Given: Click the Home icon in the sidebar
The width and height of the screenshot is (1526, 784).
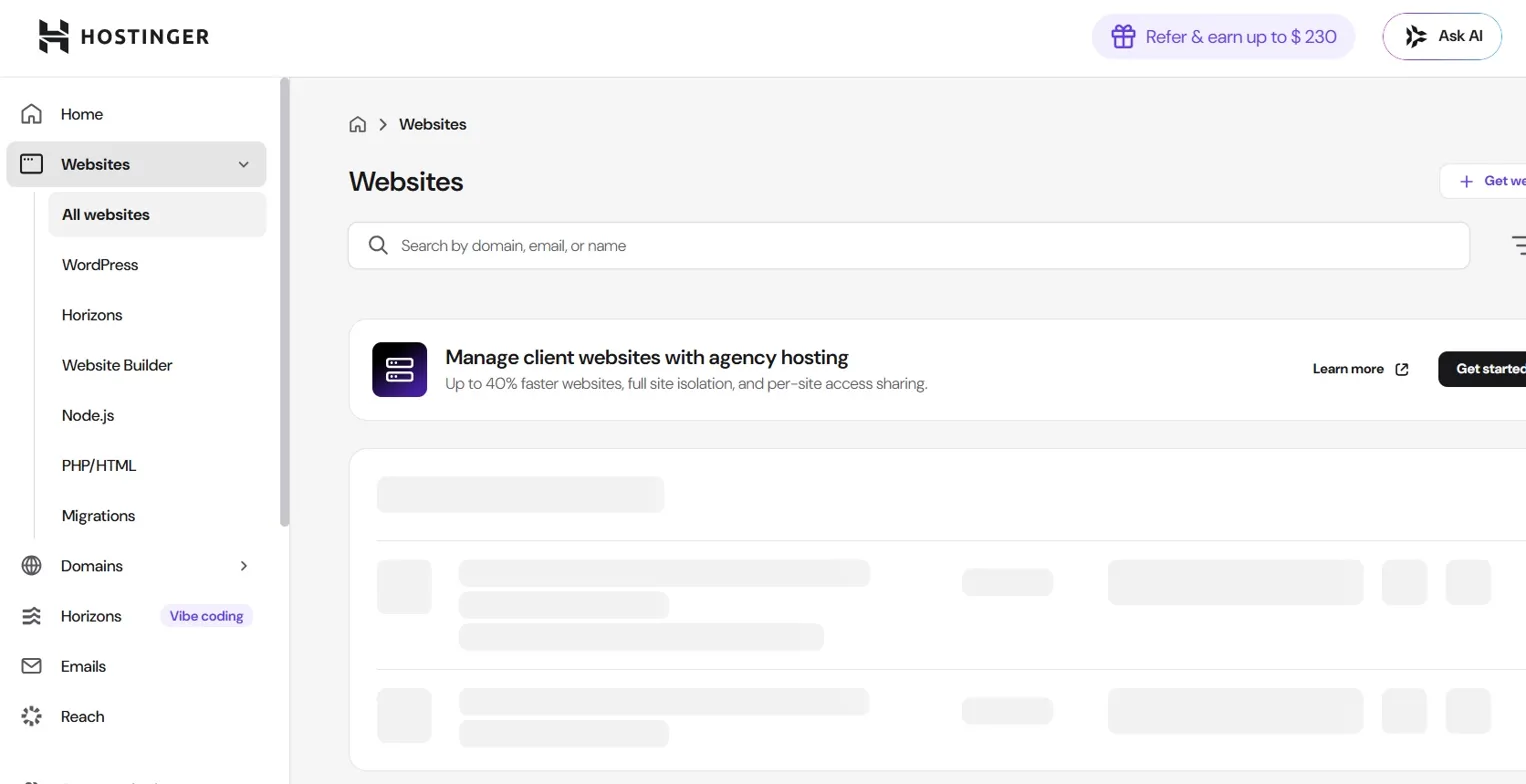Looking at the screenshot, I should pos(30,113).
